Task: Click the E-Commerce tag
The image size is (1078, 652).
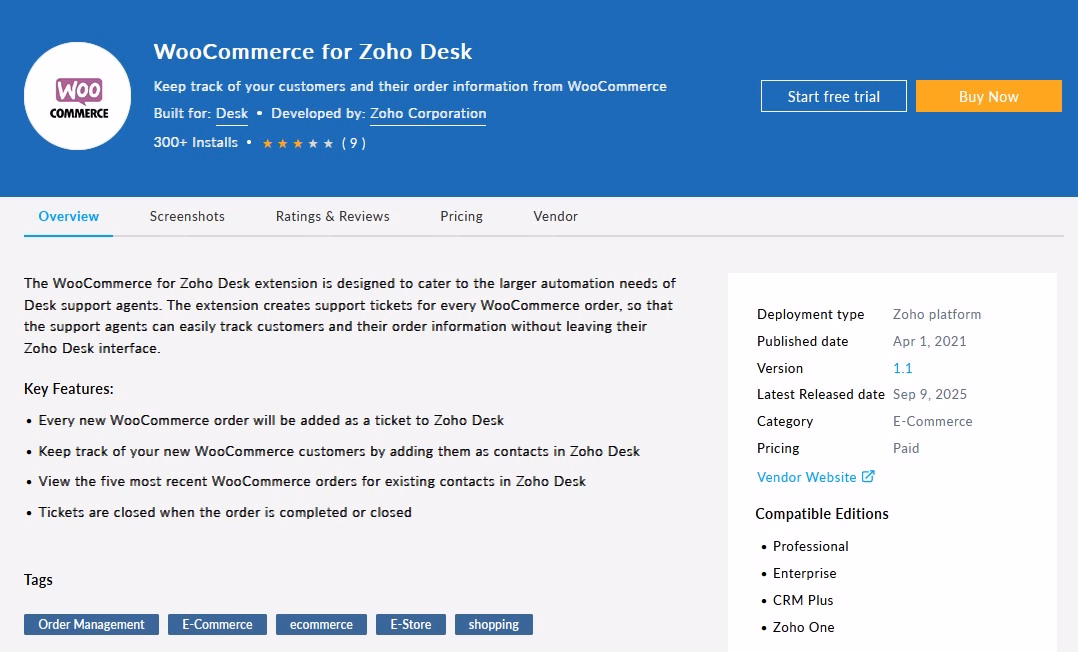Action: pos(217,624)
